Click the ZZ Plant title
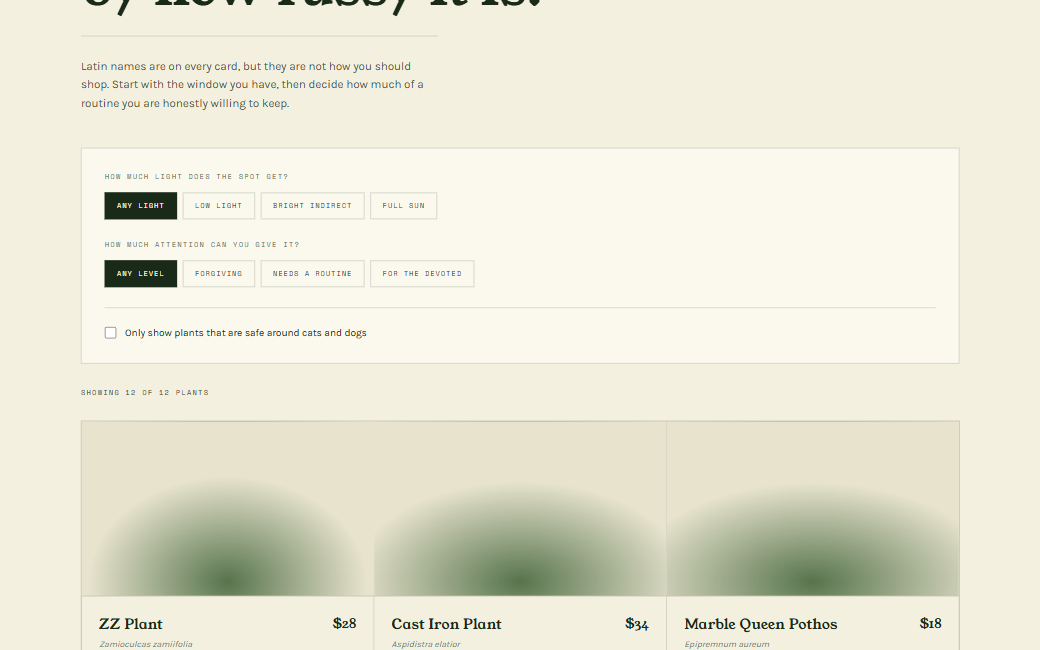 (x=131, y=624)
